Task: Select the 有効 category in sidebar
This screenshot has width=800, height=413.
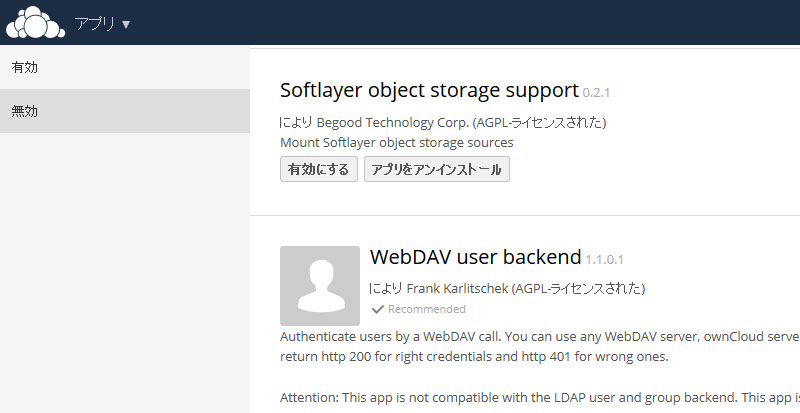Action: [x=125, y=67]
